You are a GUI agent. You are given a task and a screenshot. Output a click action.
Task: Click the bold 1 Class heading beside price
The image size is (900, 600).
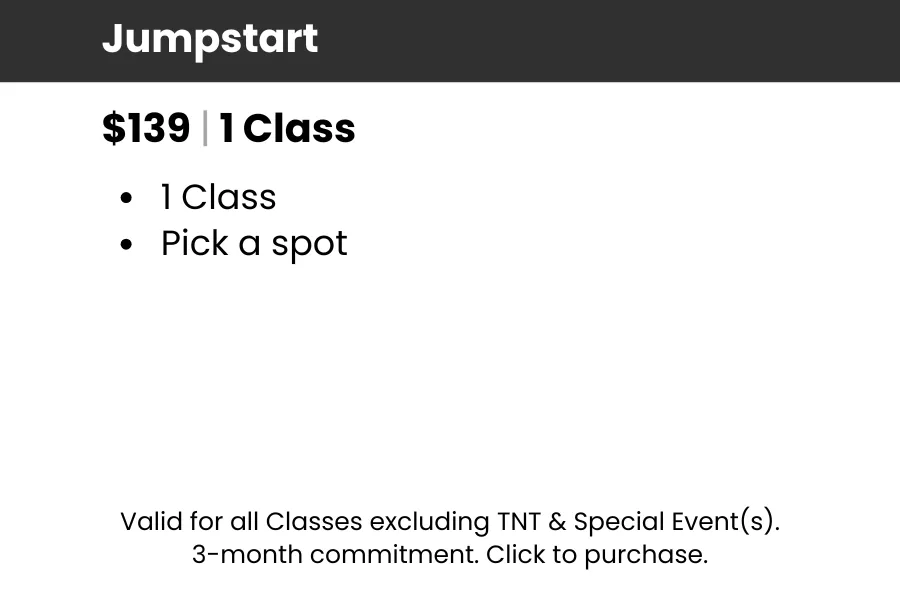tap(288, 128)
